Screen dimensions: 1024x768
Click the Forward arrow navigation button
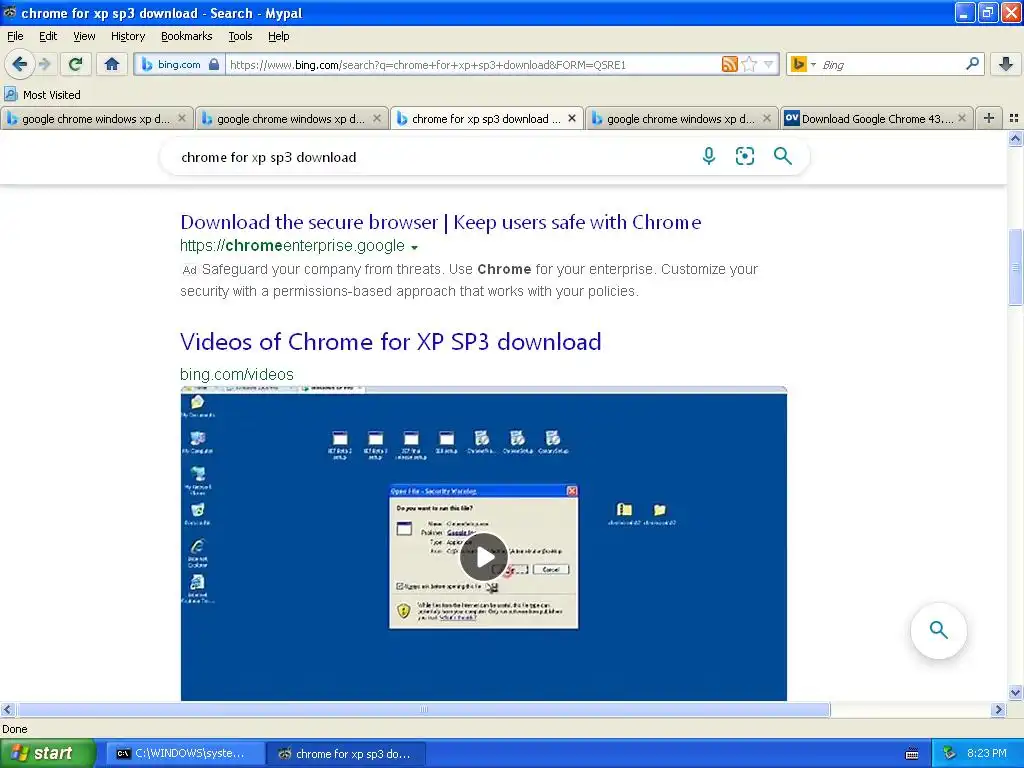44,64
